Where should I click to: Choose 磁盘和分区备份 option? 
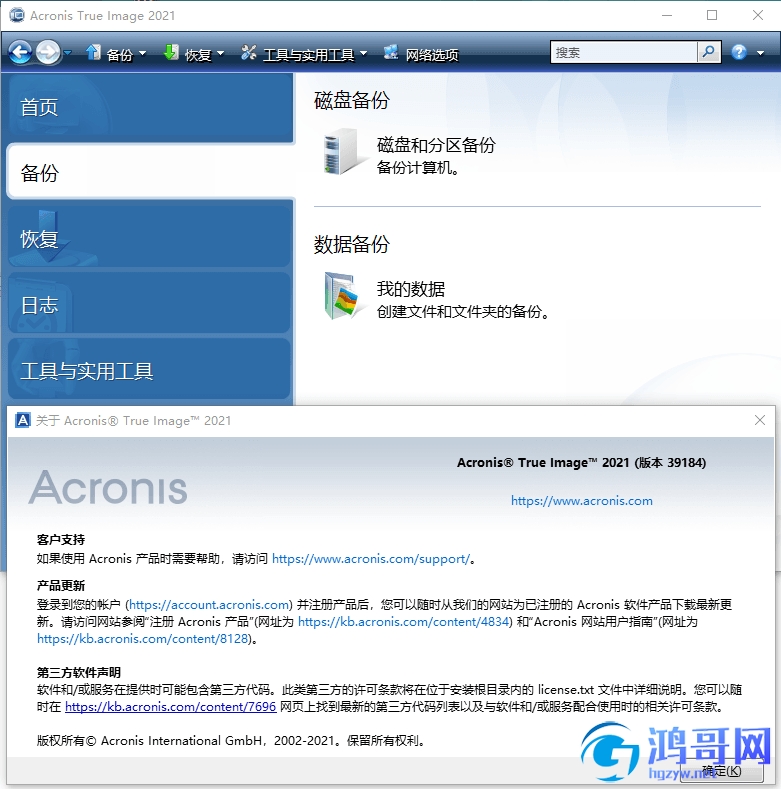[436, 145]
